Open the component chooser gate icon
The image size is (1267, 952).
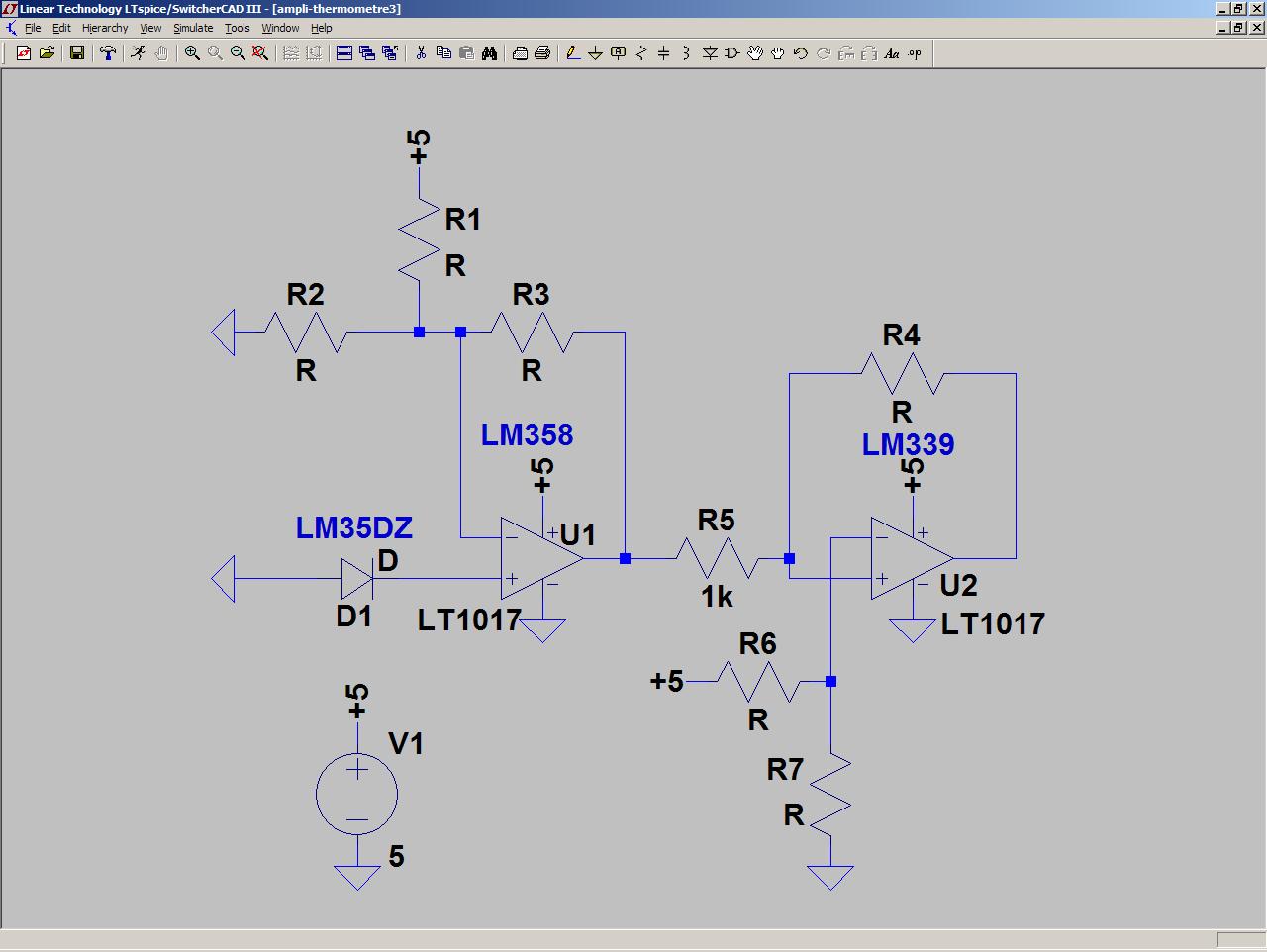click(732, 53)
